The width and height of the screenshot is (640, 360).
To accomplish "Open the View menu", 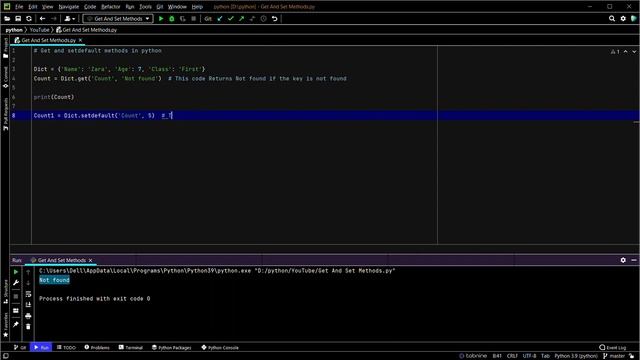I will [x=48, y=7].
